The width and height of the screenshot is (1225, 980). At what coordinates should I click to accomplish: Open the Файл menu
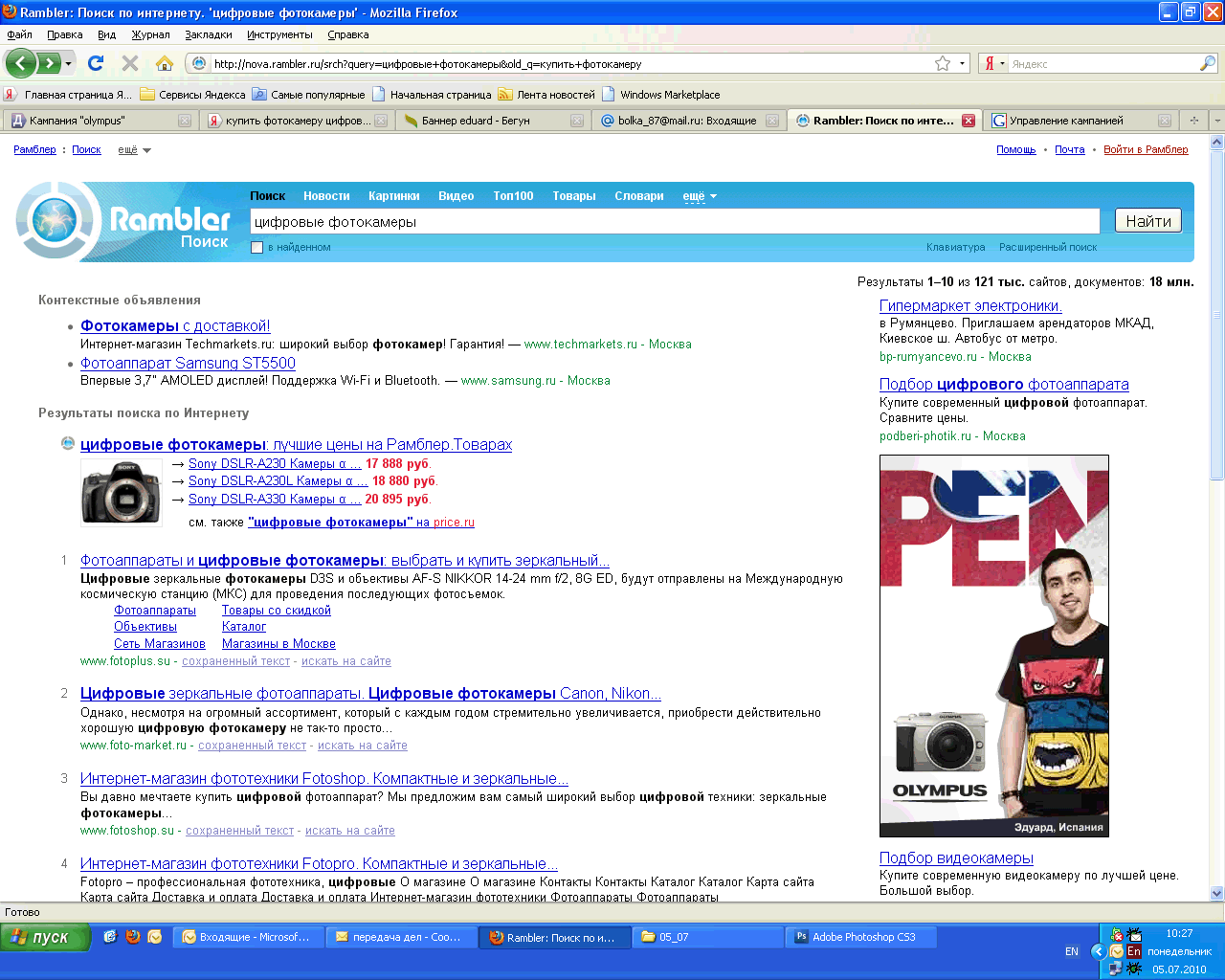pyautogui.click(x=19, y=34)
